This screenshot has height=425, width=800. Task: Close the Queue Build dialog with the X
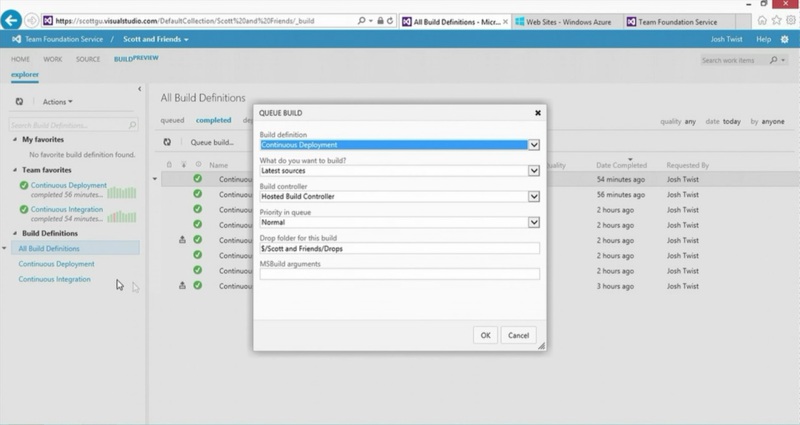(538, 113)
